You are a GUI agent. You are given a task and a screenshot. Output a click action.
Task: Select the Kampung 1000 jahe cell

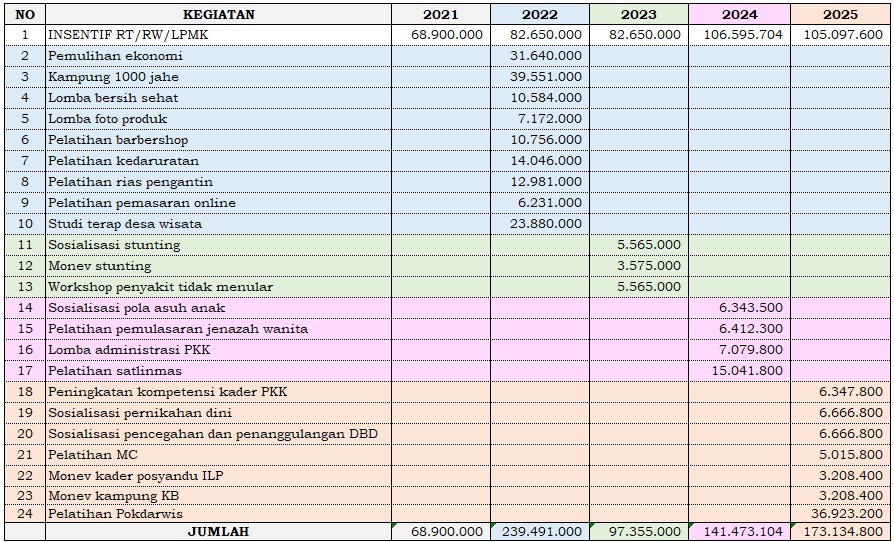(218, 77)
